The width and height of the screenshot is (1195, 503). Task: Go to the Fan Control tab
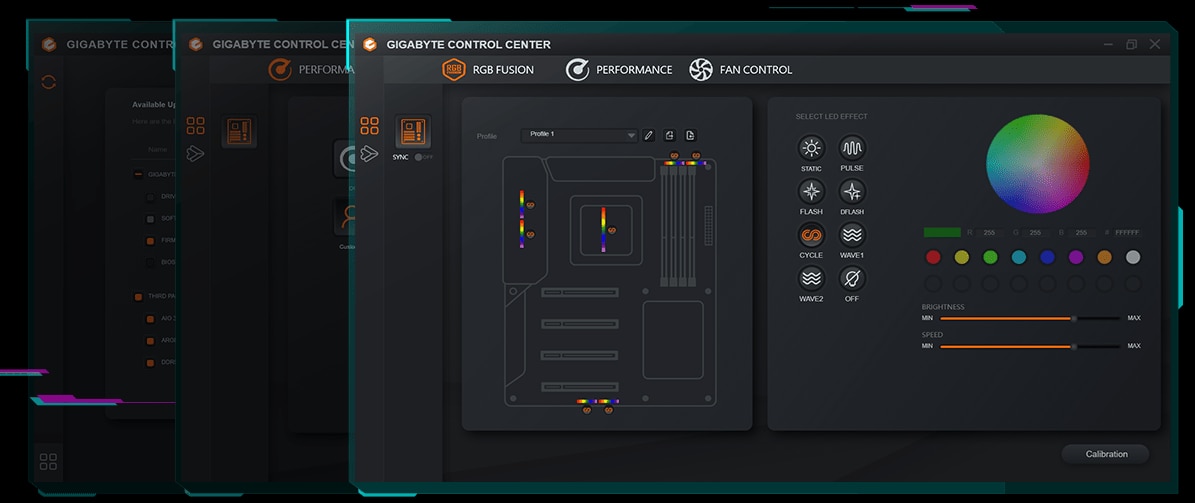(x=740, y=70)
